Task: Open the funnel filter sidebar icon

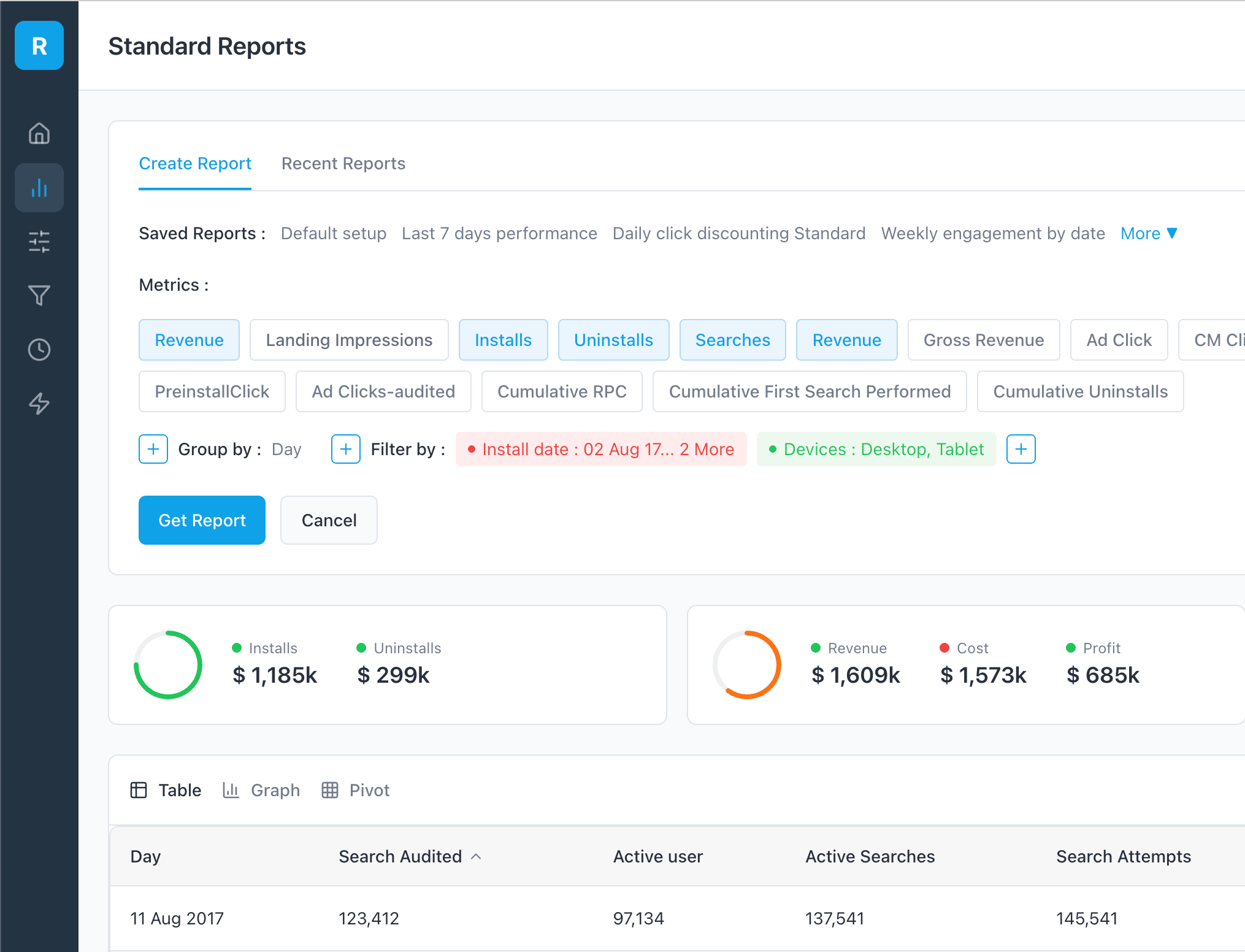Action: point(39,296)
